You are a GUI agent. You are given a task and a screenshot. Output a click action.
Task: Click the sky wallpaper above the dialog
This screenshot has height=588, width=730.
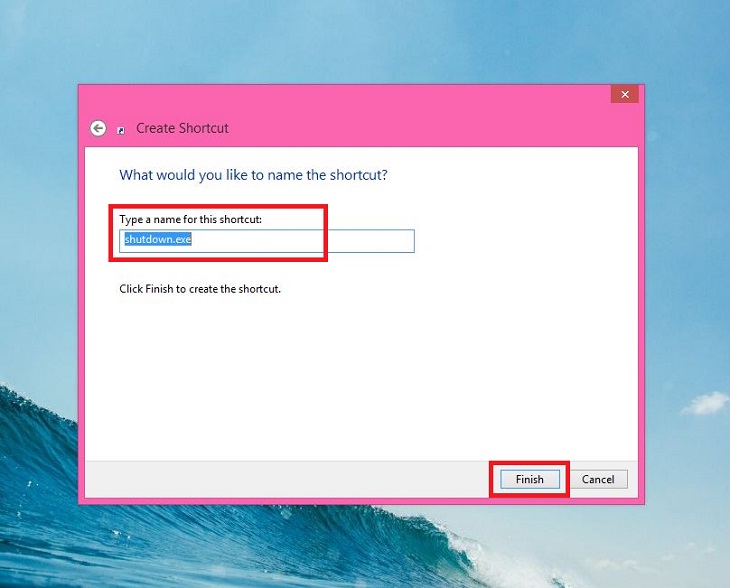point(363,40)
